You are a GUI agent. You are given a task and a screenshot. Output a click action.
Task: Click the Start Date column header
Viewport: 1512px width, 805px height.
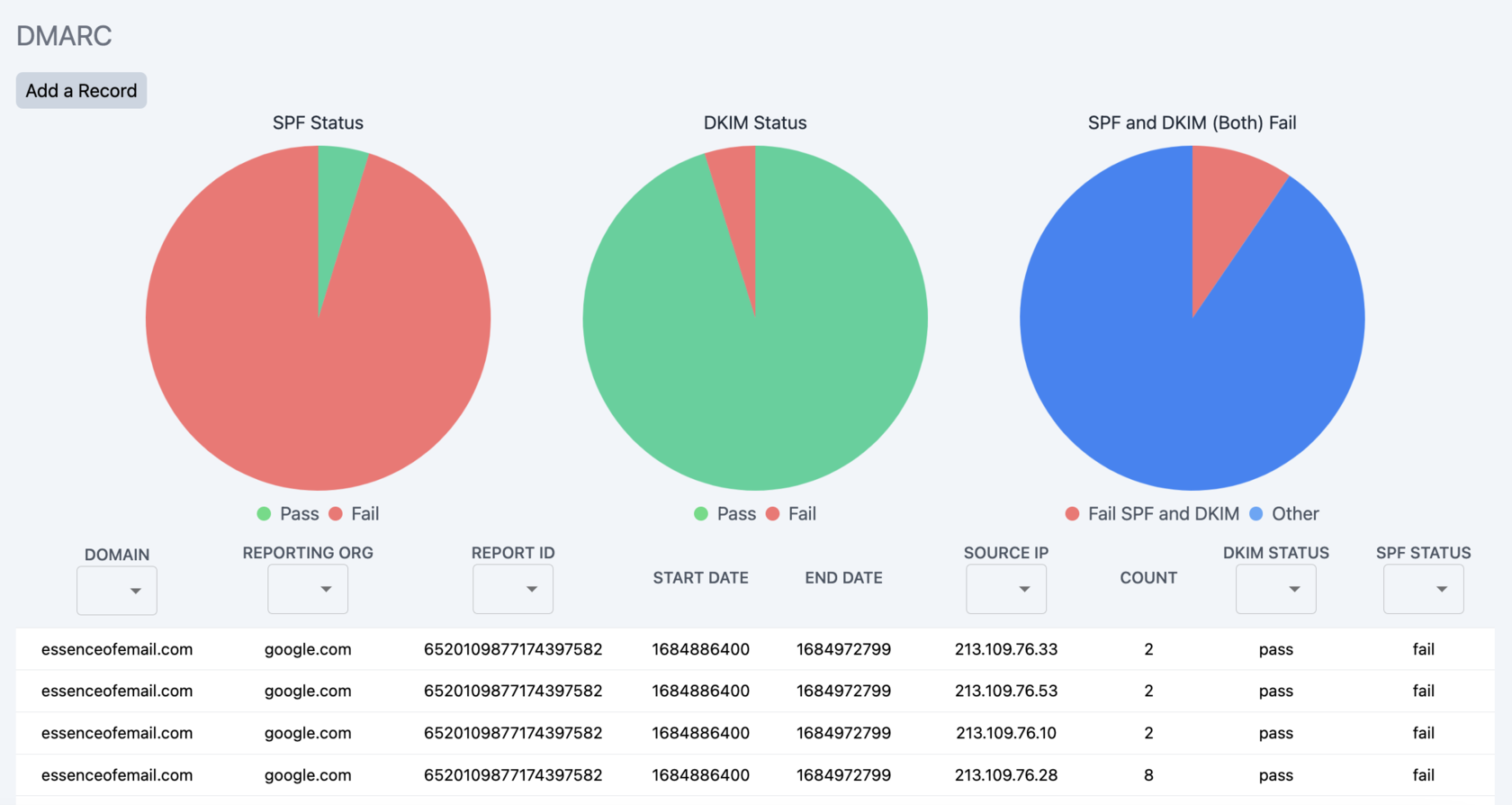click(x=700, y=578)
